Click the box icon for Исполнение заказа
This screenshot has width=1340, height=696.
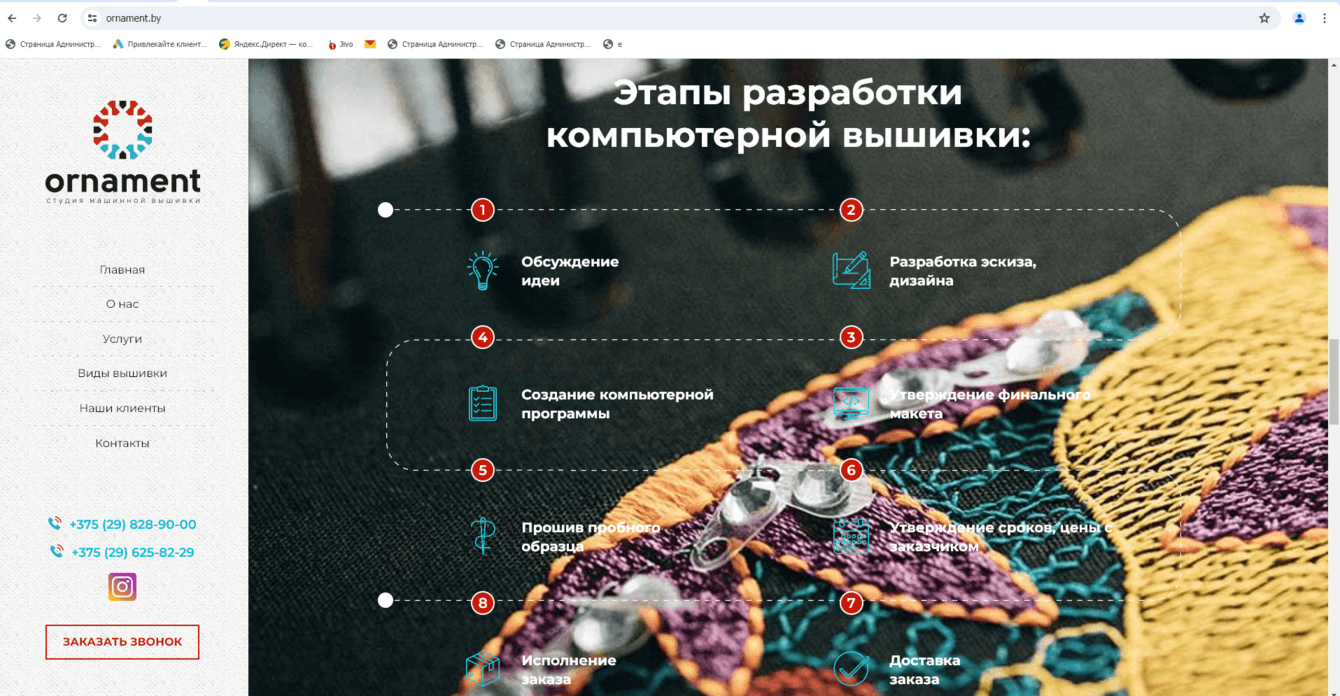[x=483, y=667]
